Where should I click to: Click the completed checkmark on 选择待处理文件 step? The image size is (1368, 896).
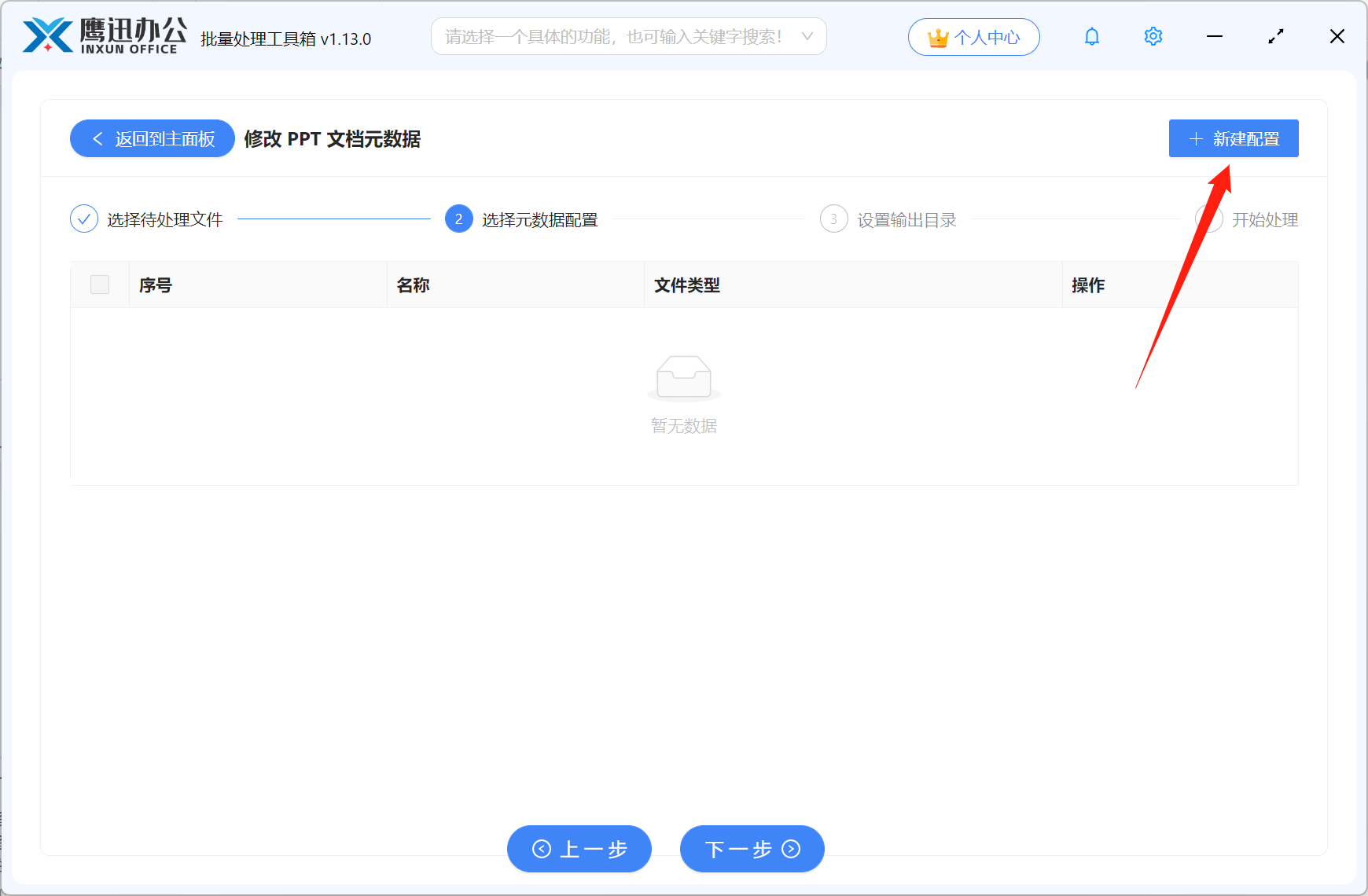tap(84, 218)
